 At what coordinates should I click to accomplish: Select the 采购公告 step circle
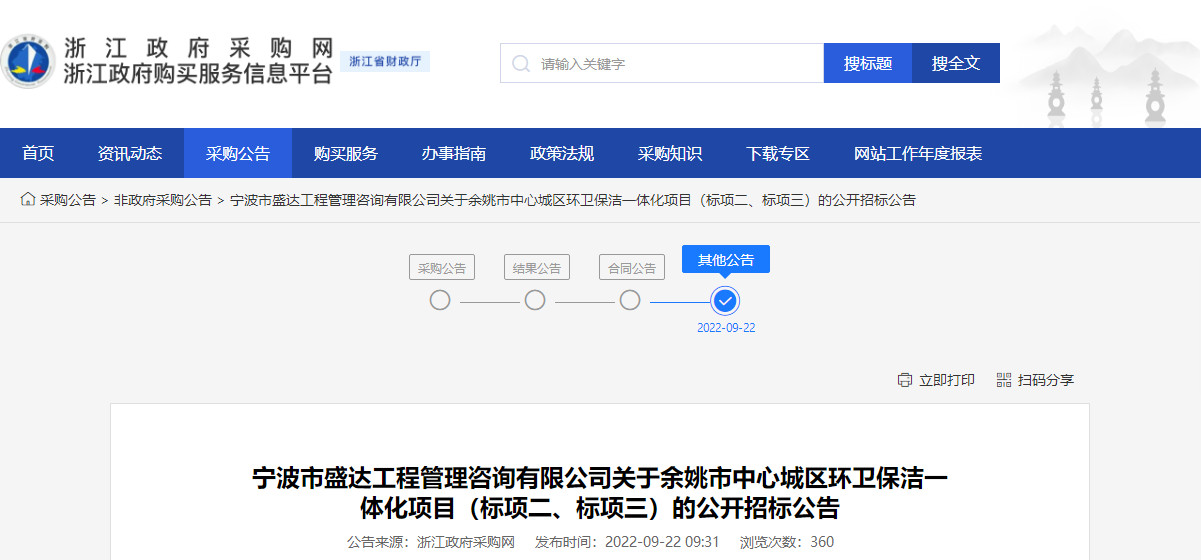[440, 300]
